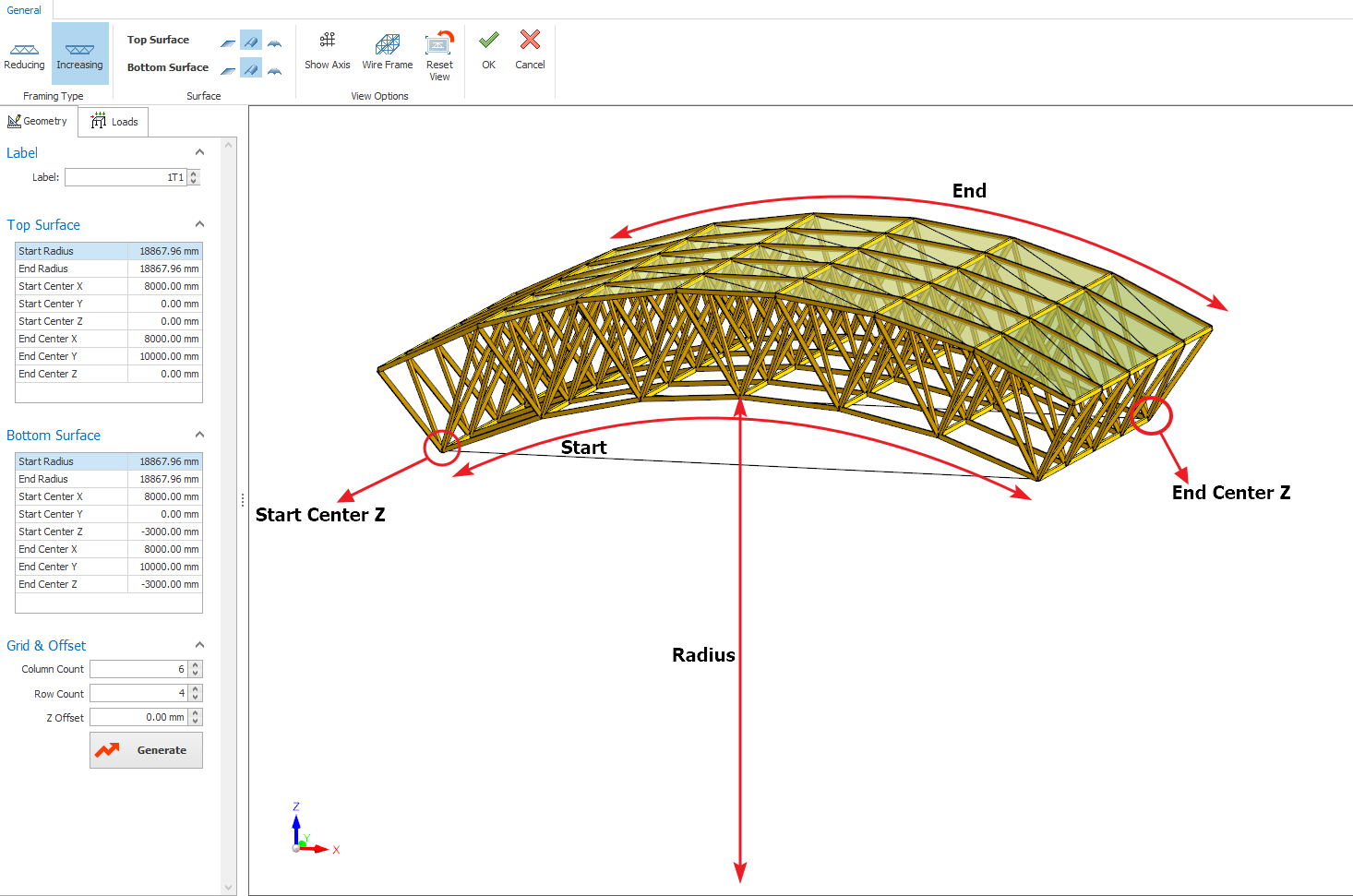The width and height of the screenshot is (1353, 896).
Task: Collapse the Grid & Offset section
Action: click(x=199, y=645)
